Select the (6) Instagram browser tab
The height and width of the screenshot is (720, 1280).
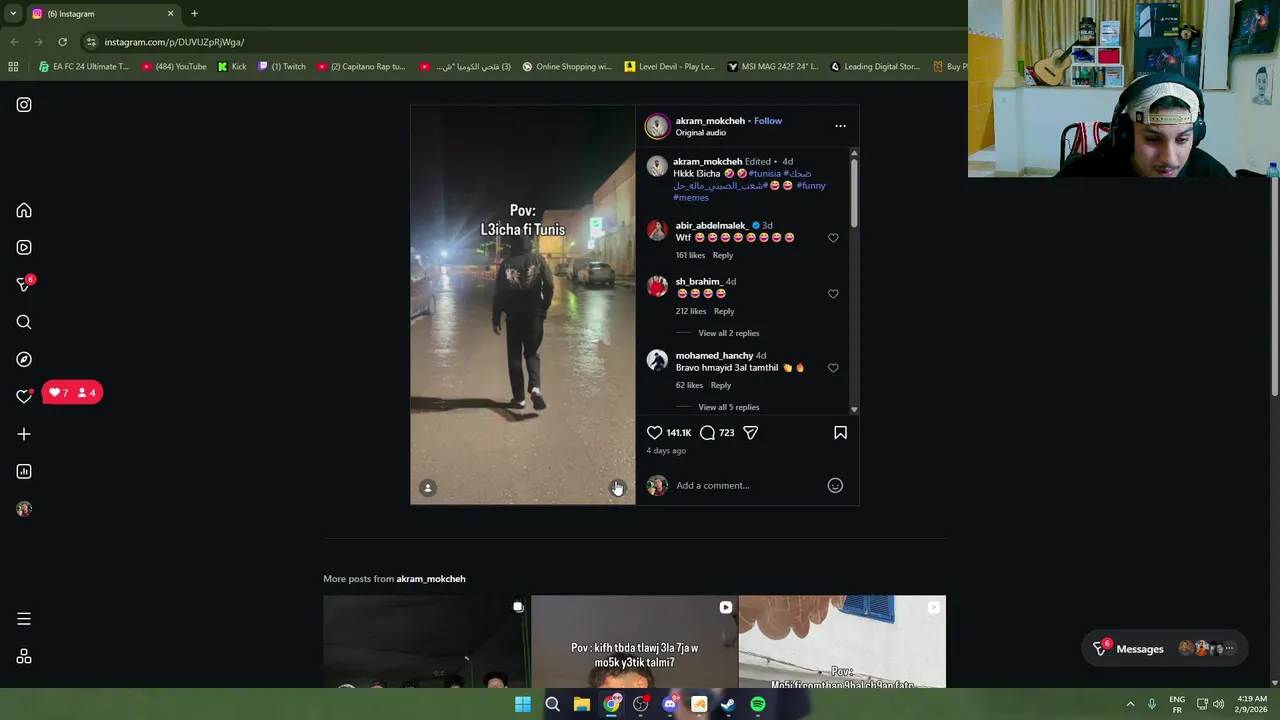click(103, 14)
